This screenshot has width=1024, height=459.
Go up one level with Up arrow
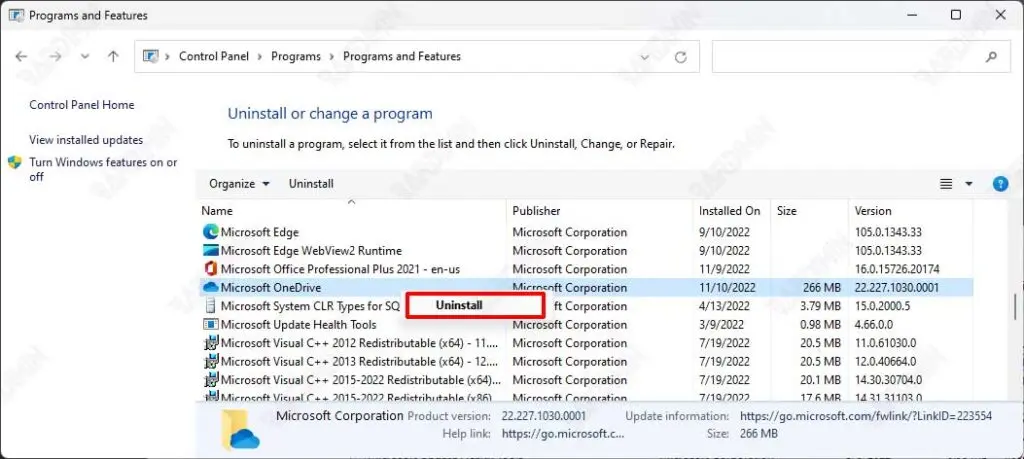[x=113, y=57]
